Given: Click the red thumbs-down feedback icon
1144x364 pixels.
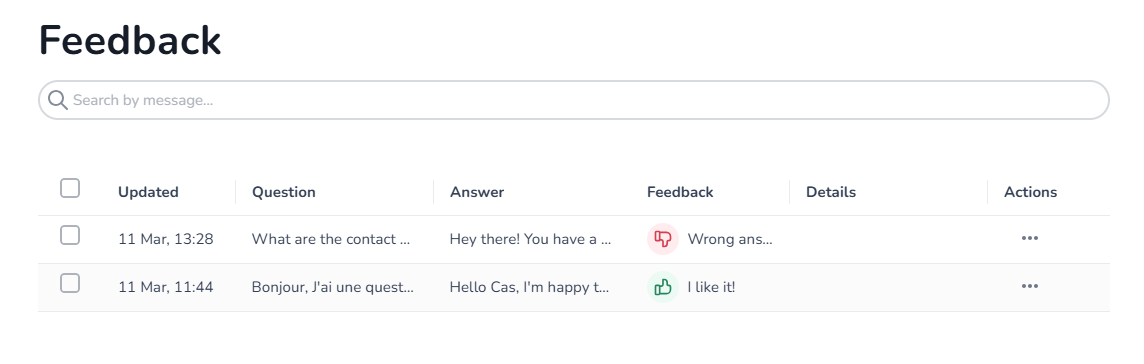Looking at the screenshot, I should pos(662,239).
